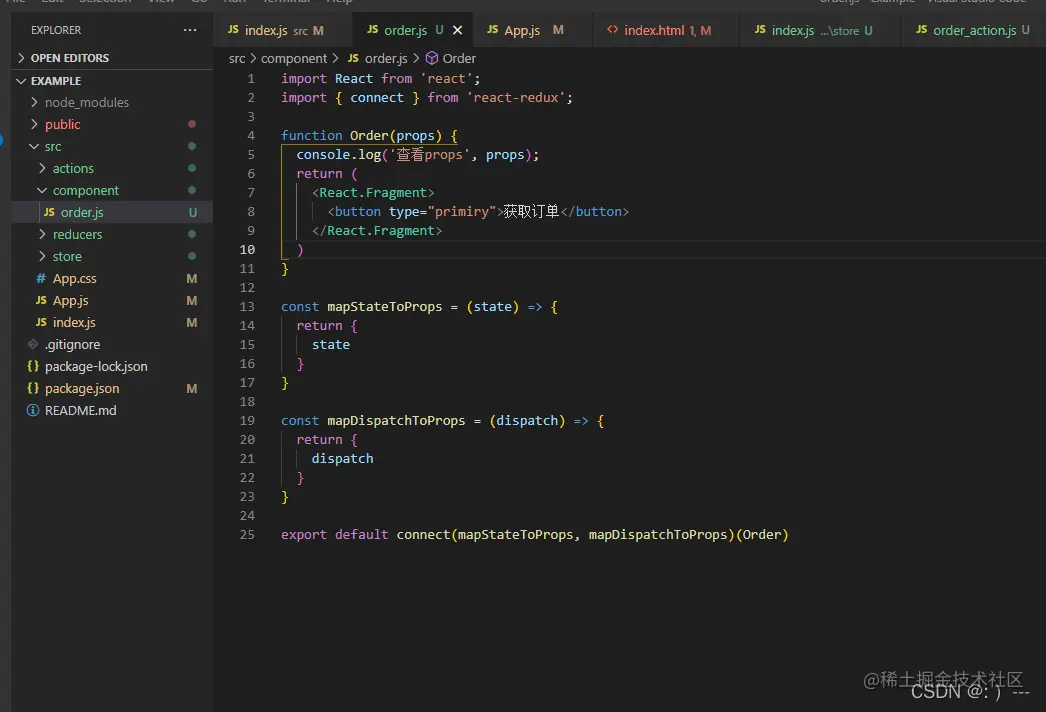1046x712 pixels.
Task: Click line number 10 in the gutter
Action: tap(247, 250)
